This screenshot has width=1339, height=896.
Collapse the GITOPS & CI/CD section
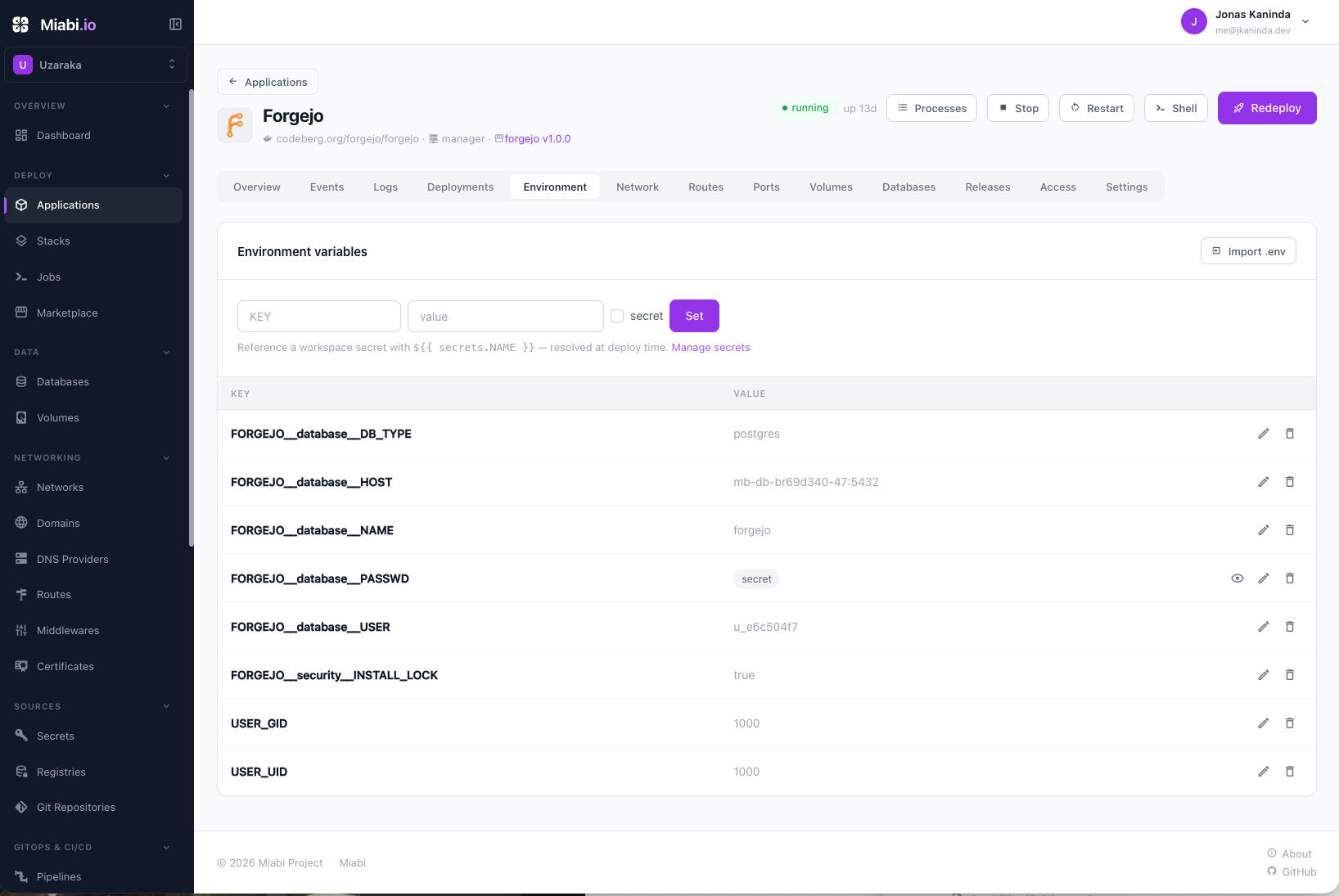(x=166, y=848)
